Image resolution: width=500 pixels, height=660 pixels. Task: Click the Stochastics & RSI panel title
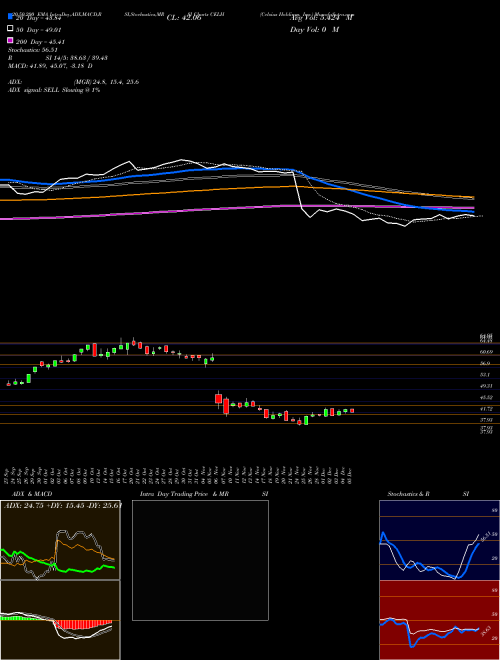428,494
